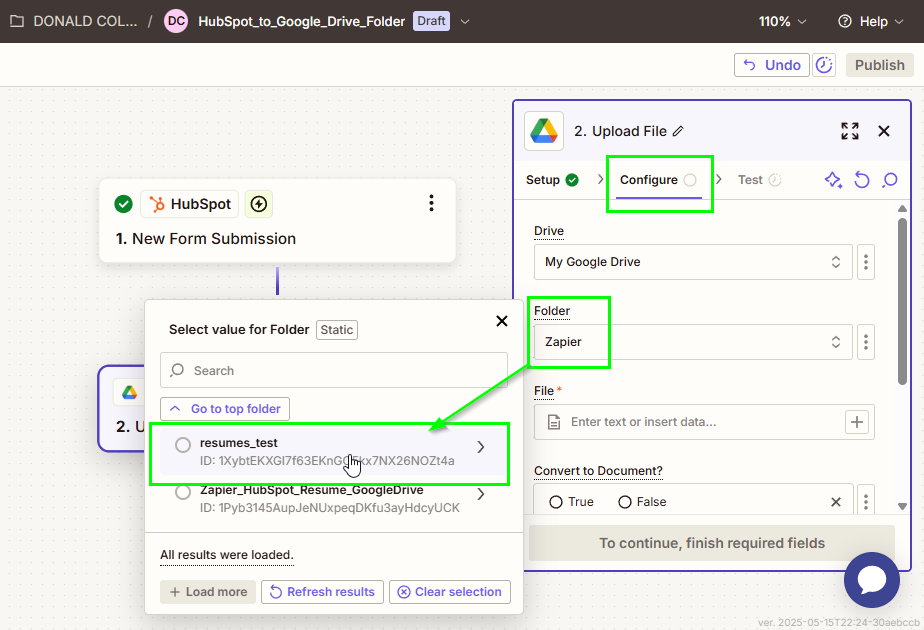Screen dimensions: 924x630
Task: Click the Go to top folder button
Action: [225, 409]
